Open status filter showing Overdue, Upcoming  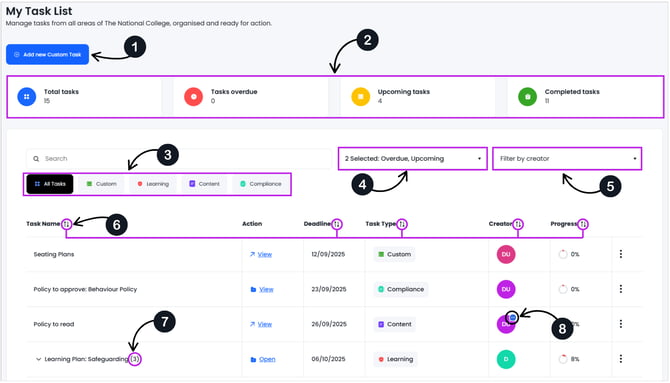(413, 159)
